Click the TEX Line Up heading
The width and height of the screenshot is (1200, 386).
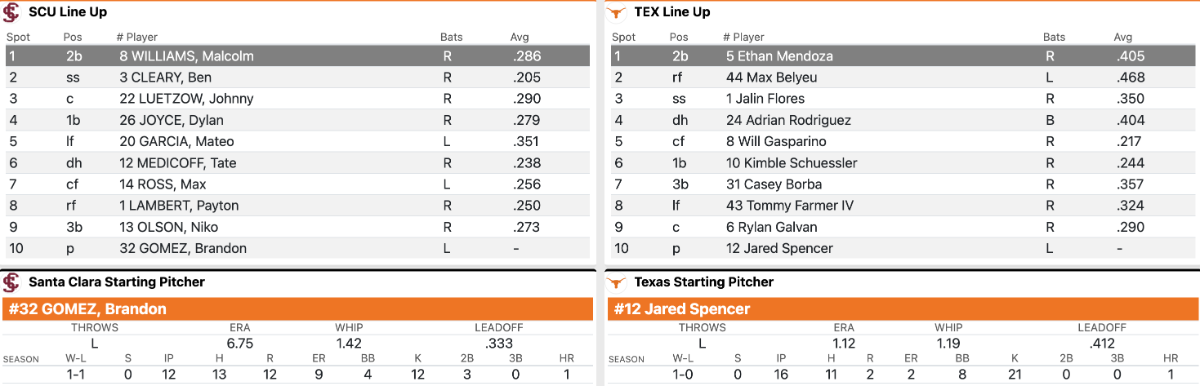click(x=671, y=12)
